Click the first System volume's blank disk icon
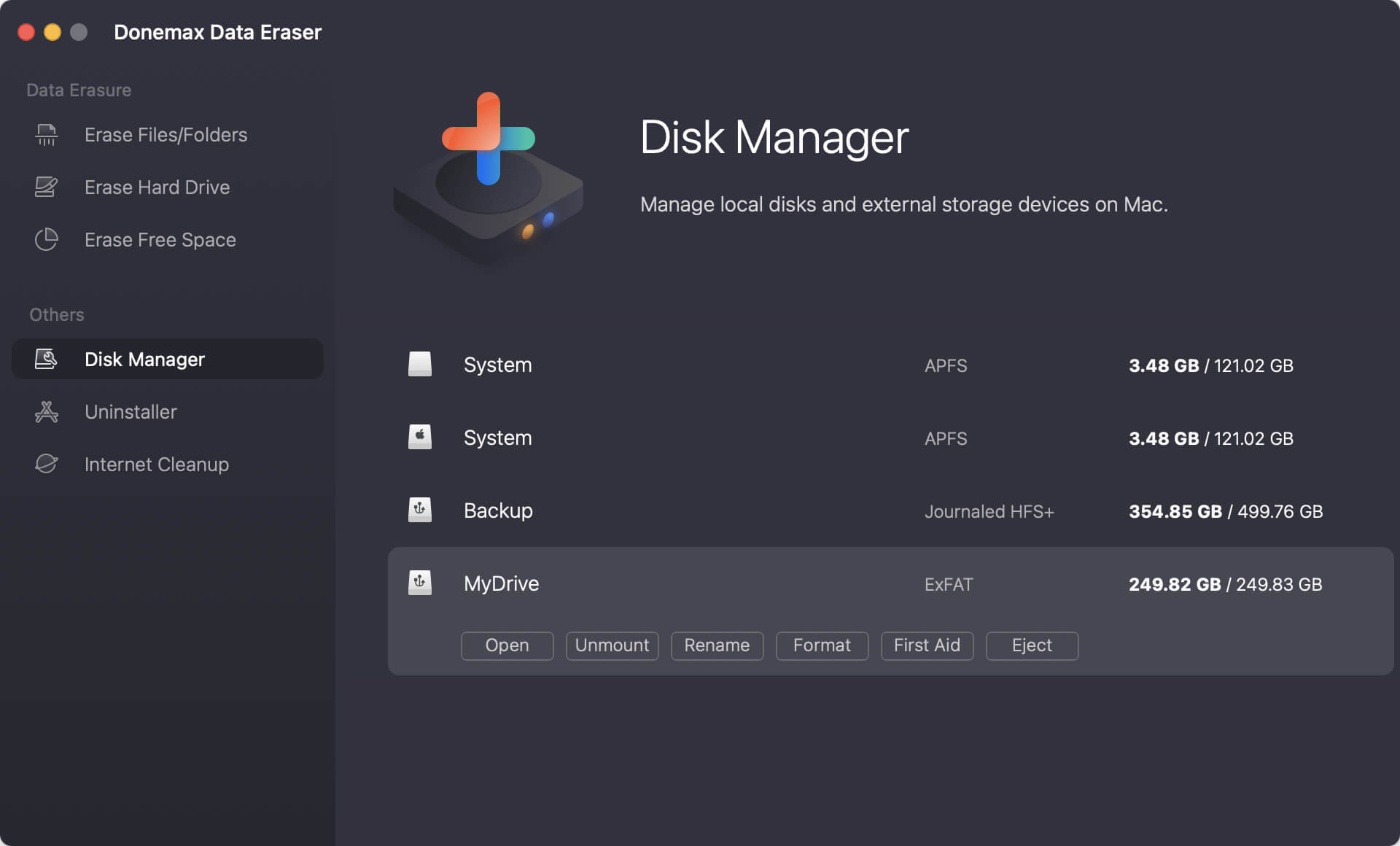 click(x=420, y=364)
